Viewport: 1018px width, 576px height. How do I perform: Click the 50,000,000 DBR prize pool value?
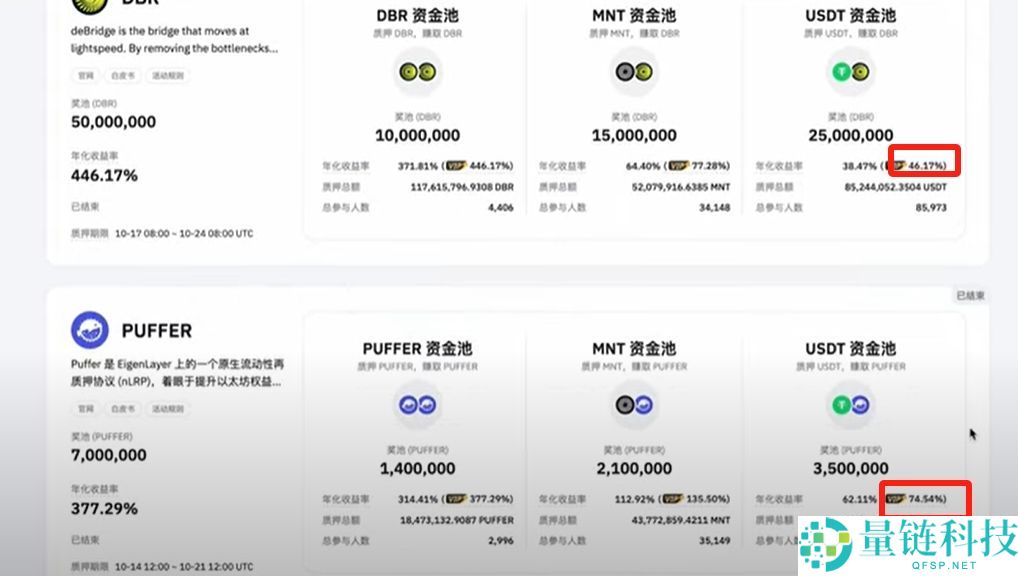(x=113, y=122)
